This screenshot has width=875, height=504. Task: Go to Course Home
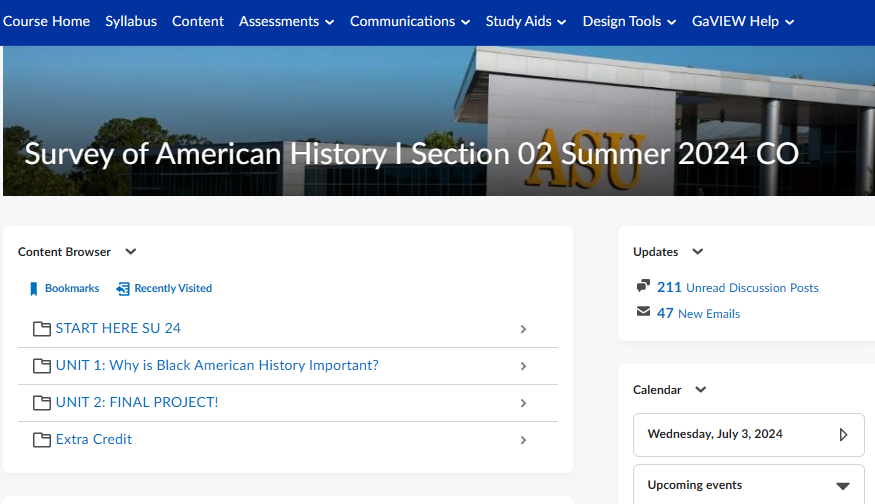coord(46,21)
